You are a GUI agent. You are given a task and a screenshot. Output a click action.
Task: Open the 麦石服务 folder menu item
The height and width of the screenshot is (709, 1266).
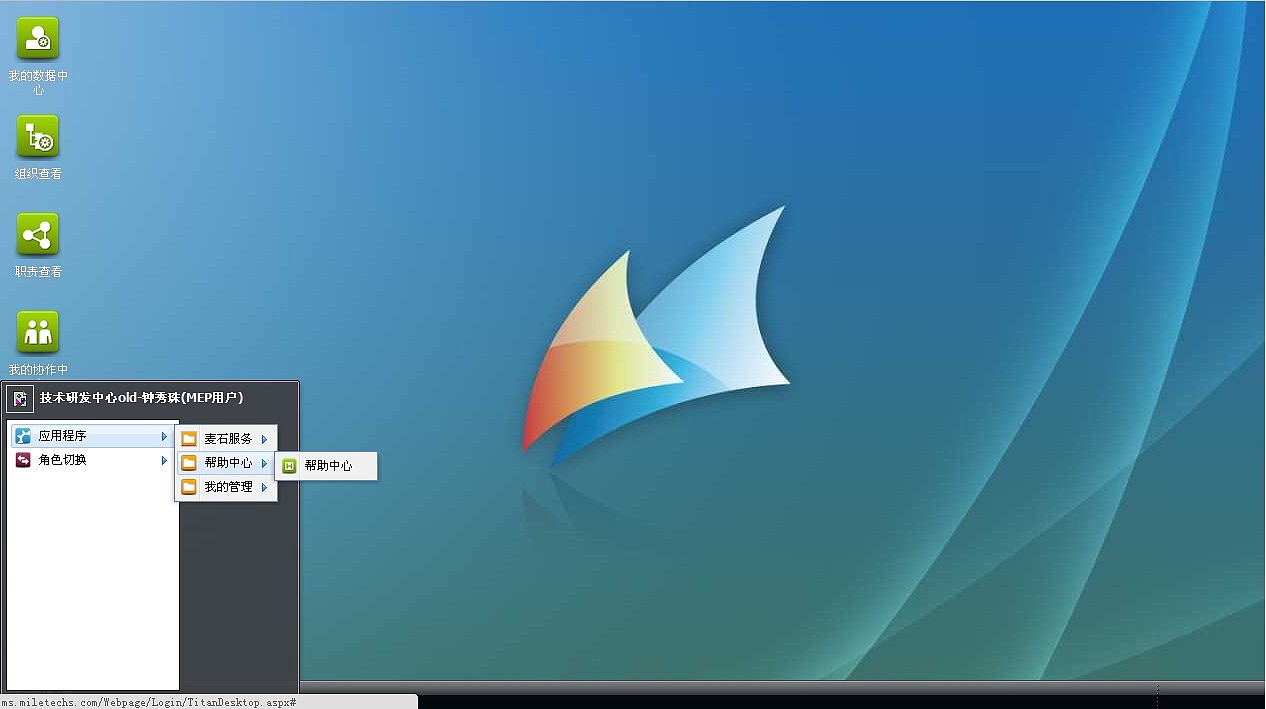(226, 438)
